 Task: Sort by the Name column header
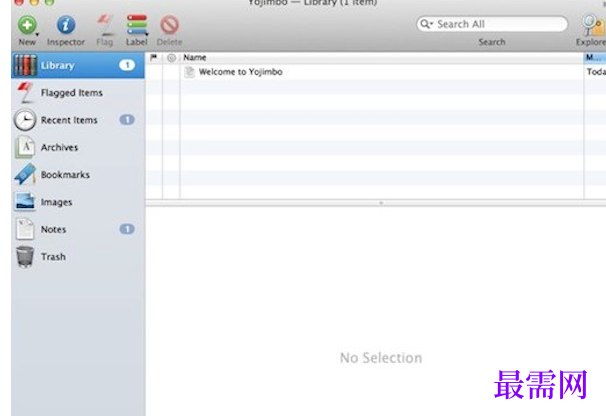coord(382,58)
